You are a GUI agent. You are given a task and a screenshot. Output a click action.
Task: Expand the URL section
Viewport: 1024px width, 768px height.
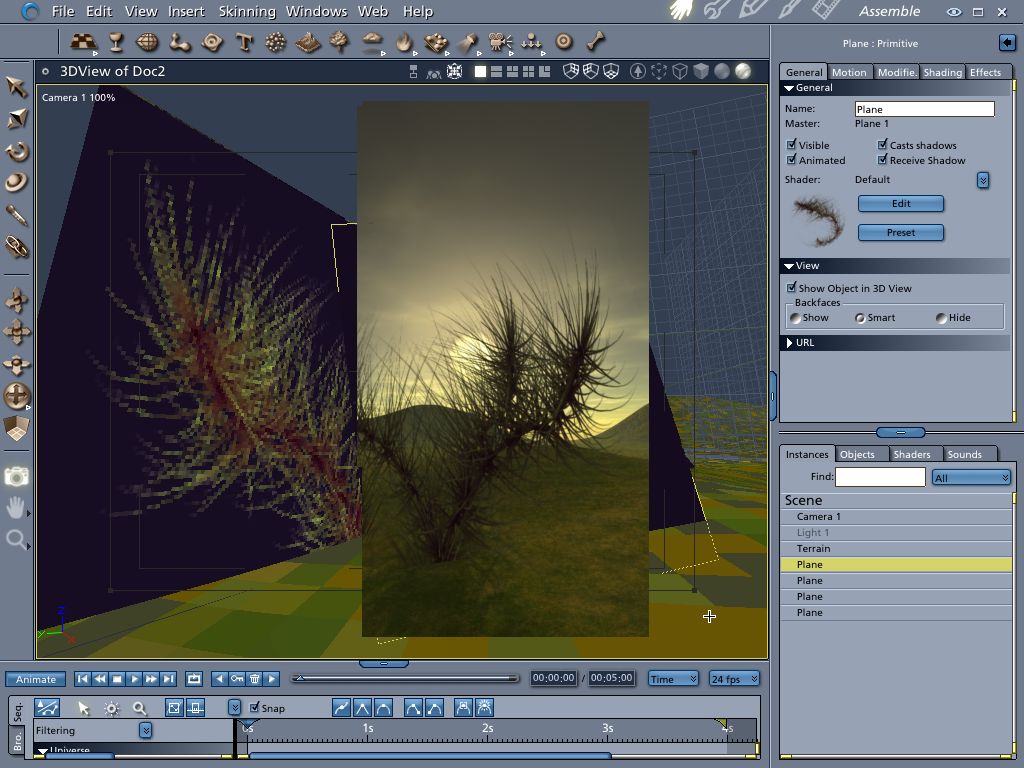(x=790, y=343)
